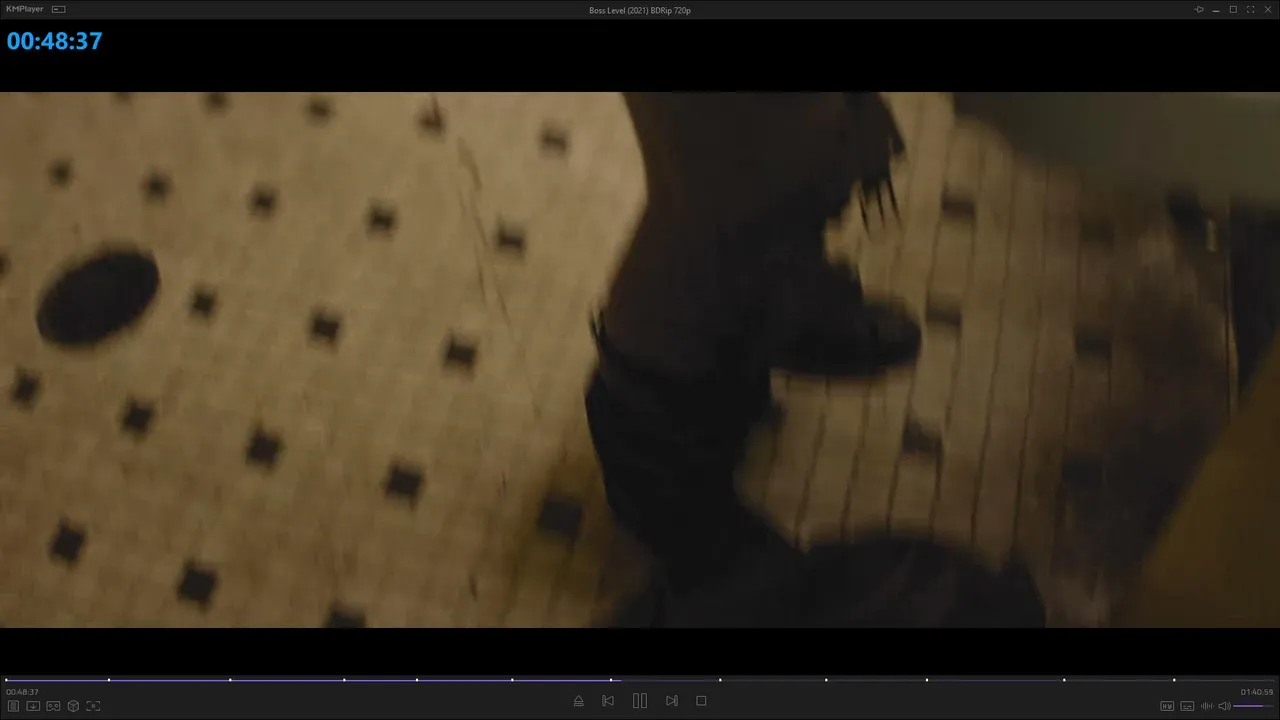
Task: Click the volume slider
Action: 1254,706
